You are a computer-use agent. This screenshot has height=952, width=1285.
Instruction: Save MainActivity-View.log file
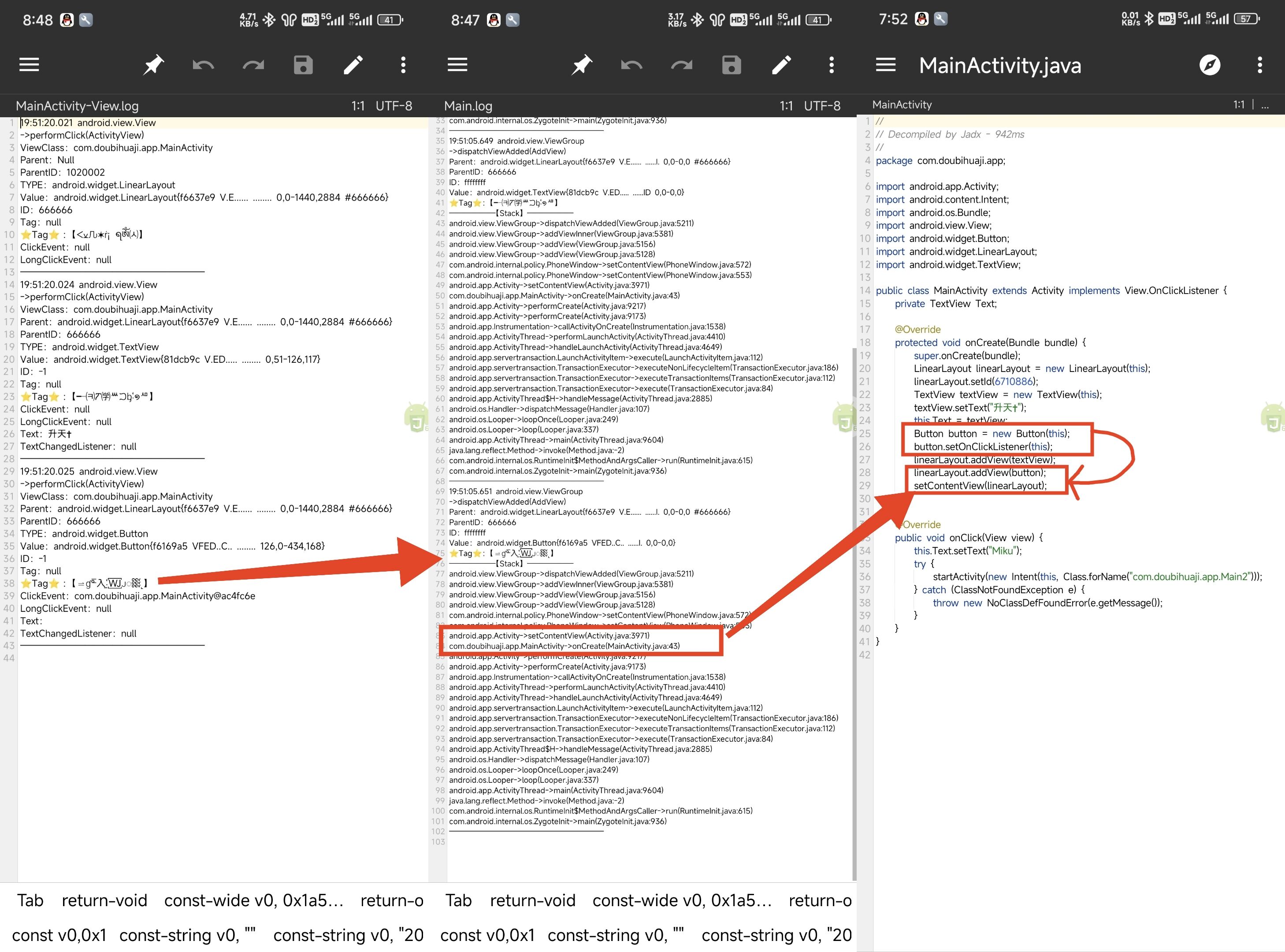pyautogui.click(x=303, y=64)
